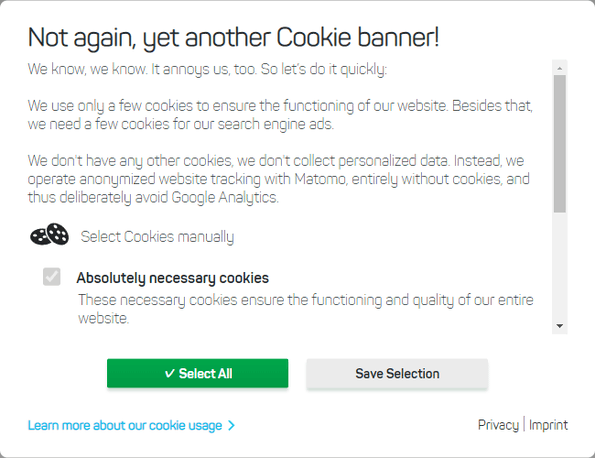Click the Absolutely necessary cookies label
This screenshot has height=458, width=595.
[173, 278]
